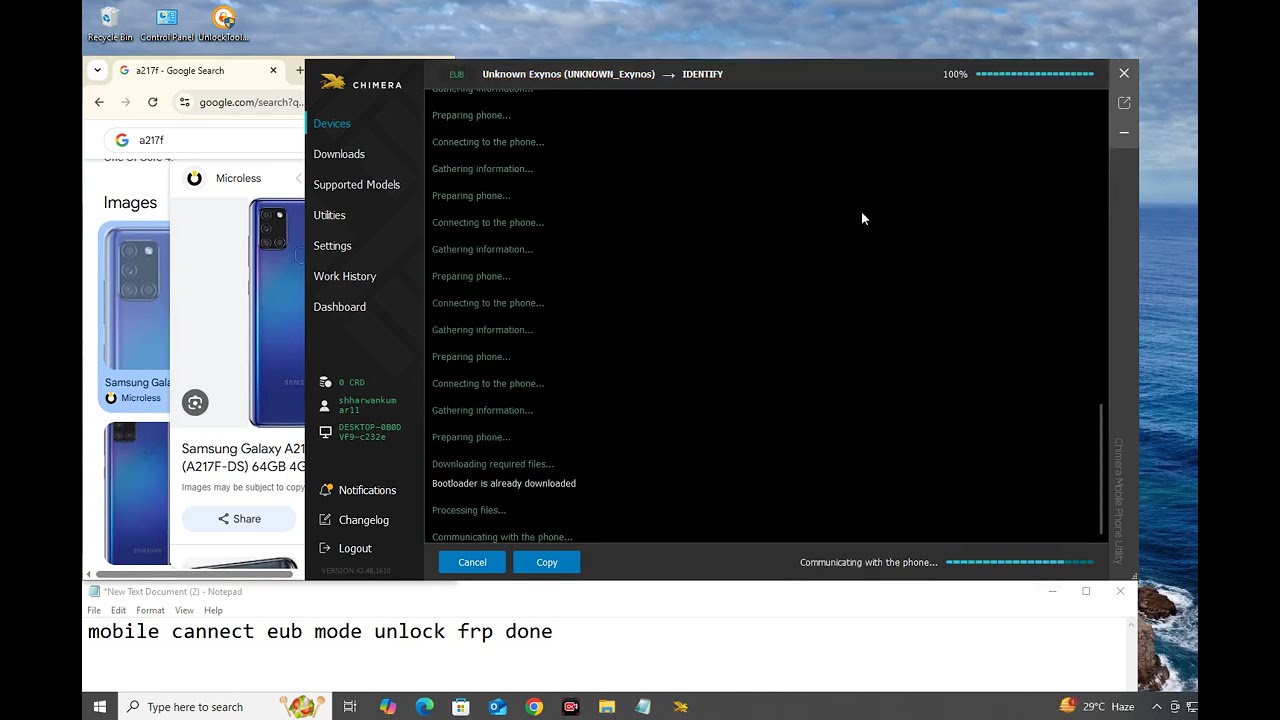Open the Notepad View menu

(184, 610)
